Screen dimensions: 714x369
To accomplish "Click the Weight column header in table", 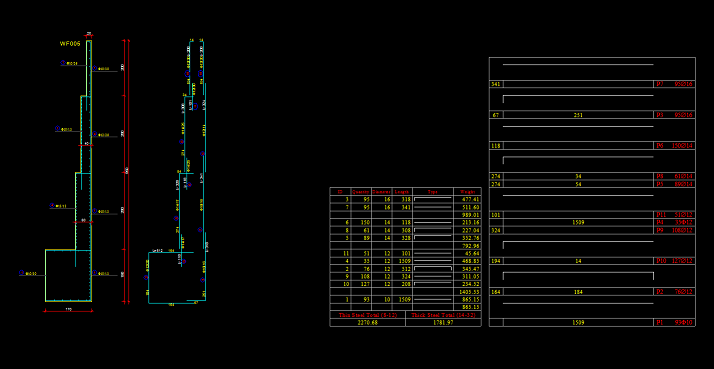I will coord(468,192).
